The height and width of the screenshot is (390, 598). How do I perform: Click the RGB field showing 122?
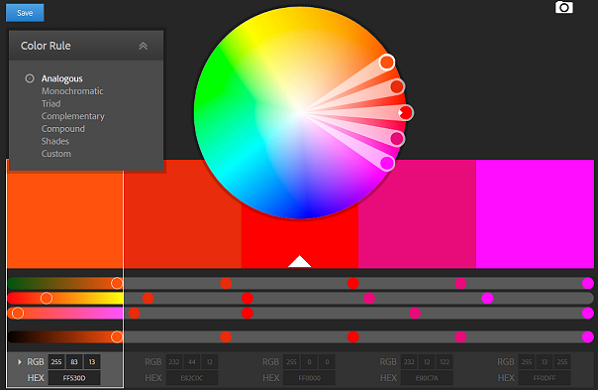pos(445,362)
